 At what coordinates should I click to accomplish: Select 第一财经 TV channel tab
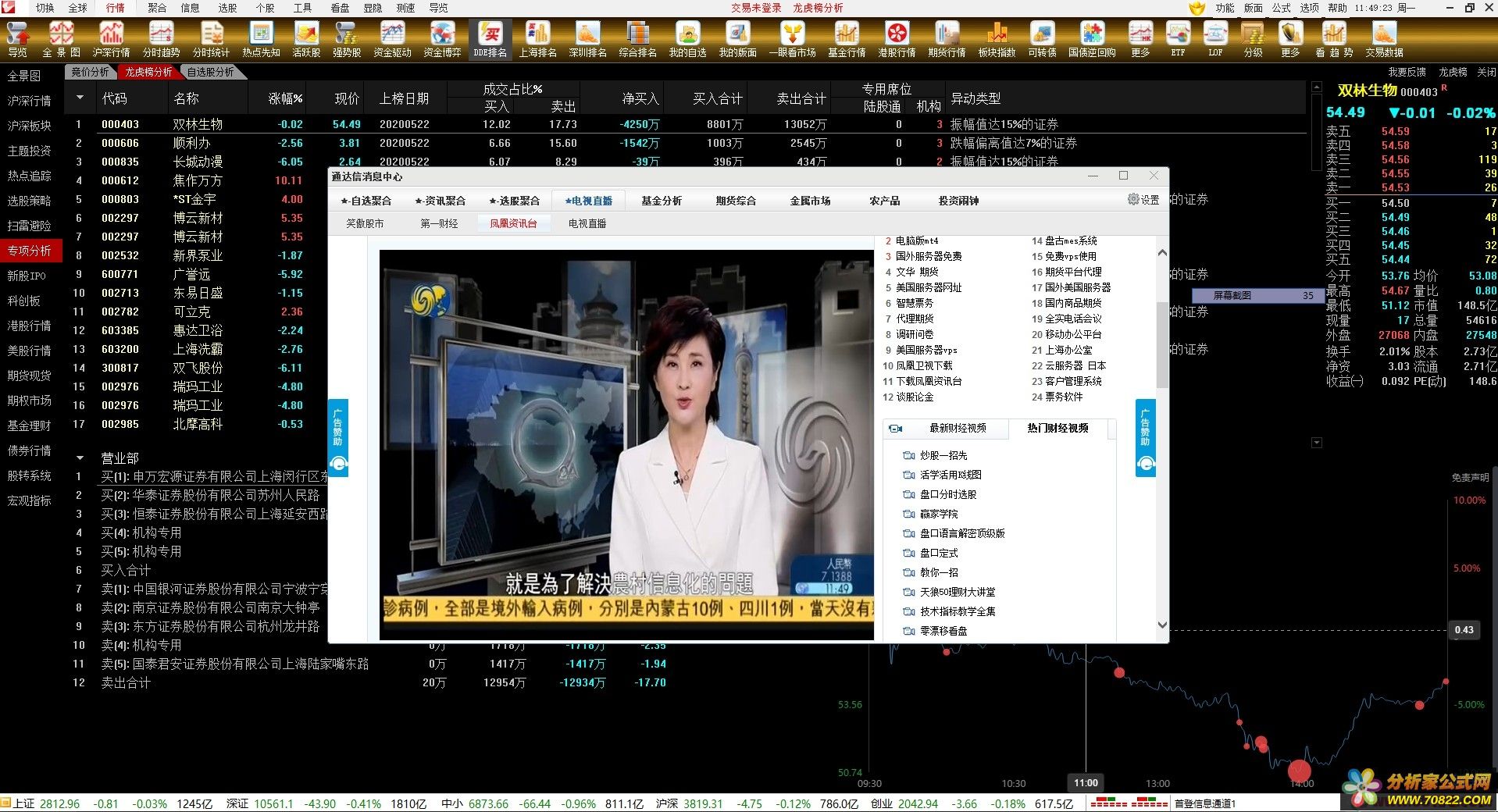pyautogui.click(x=439, y=223)
